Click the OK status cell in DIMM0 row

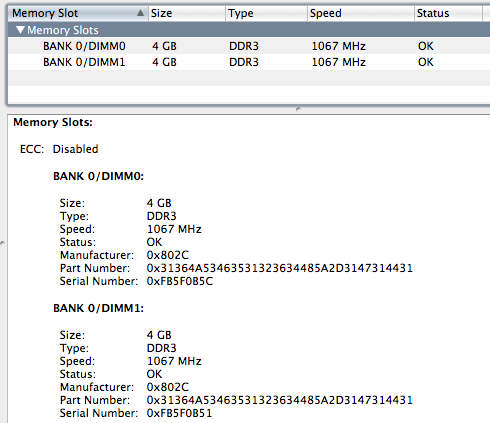coord(426,46)
